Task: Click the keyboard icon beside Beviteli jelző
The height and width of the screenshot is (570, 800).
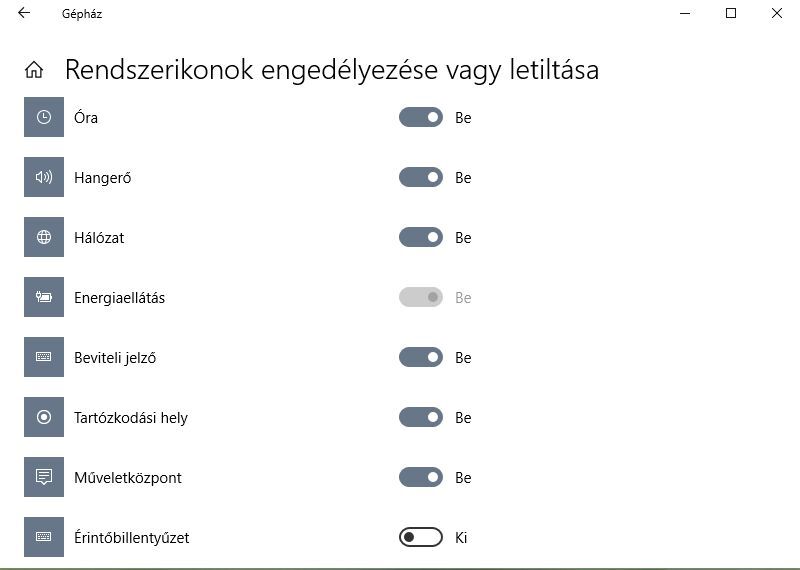Action: coord(44,358)
